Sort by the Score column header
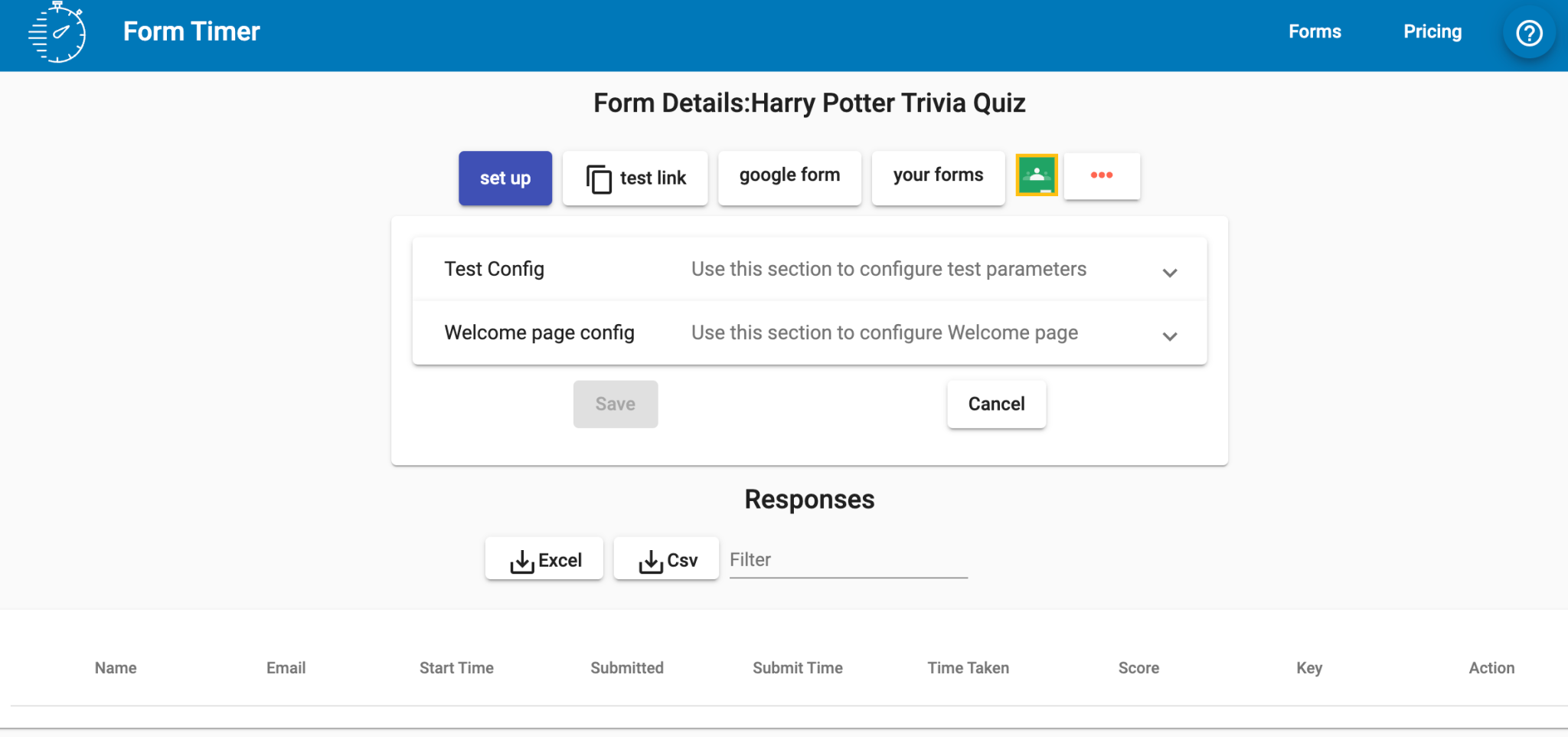This screenshot has width=1568, height=737. [1138, 668]
